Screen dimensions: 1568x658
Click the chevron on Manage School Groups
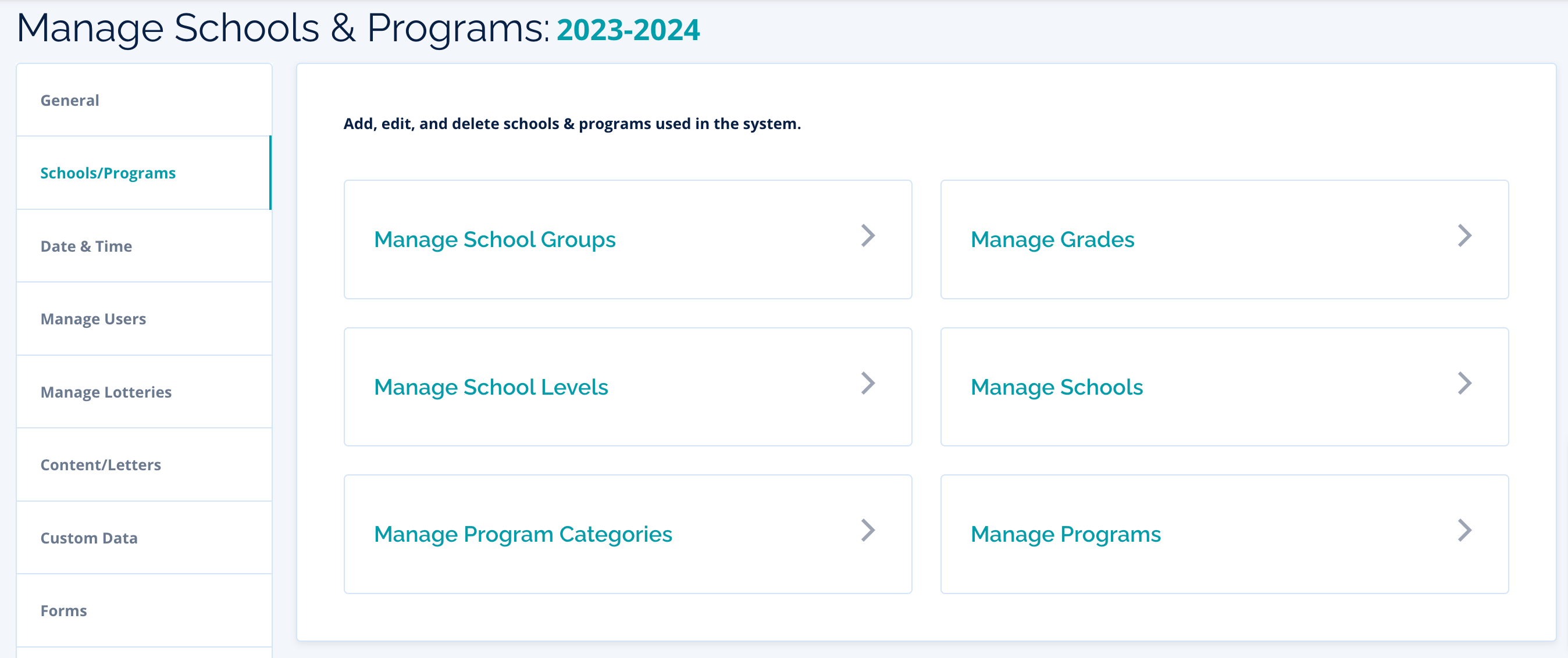(x=868, y=236)
